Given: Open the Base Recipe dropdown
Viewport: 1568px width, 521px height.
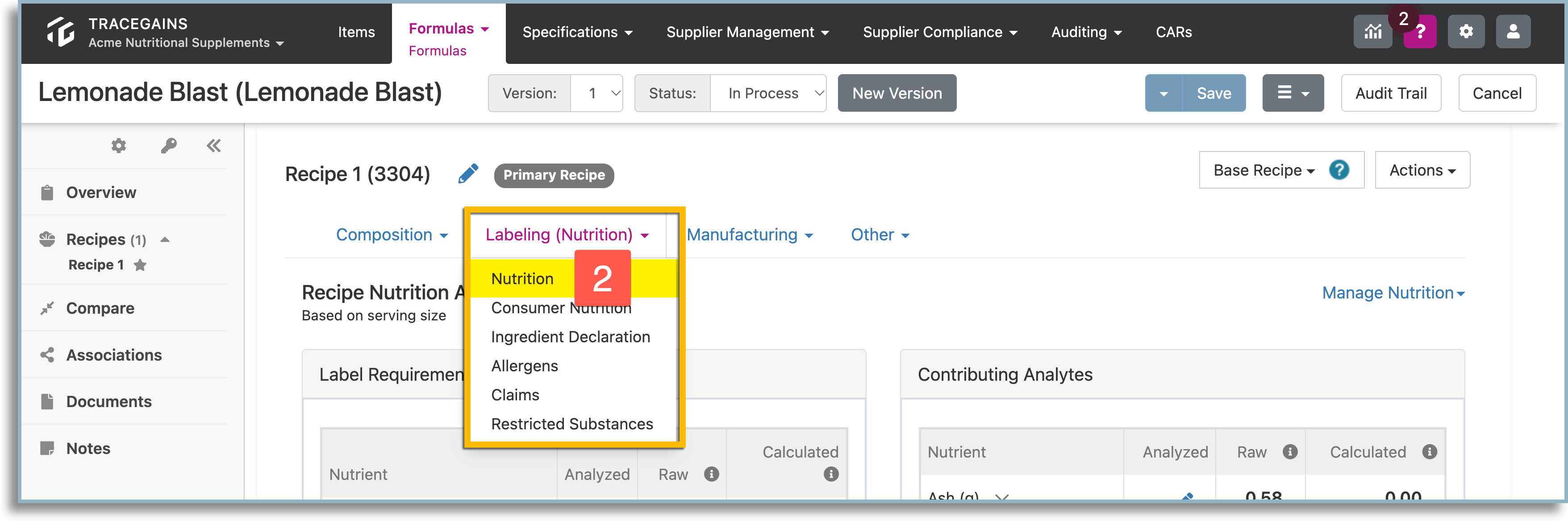Looking at the screenshot, I should click(1264, 170).
